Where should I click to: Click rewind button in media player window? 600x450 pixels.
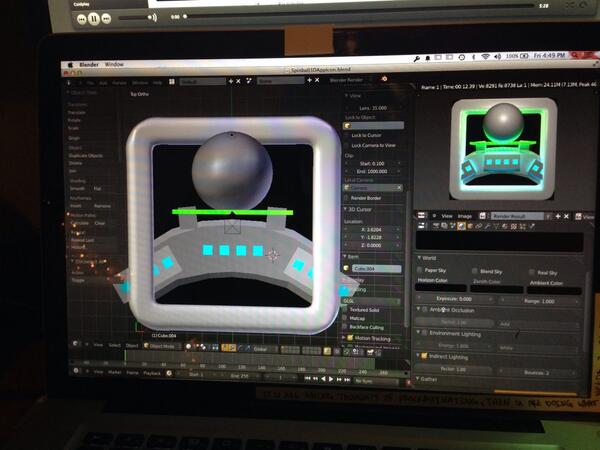[81, 19]
